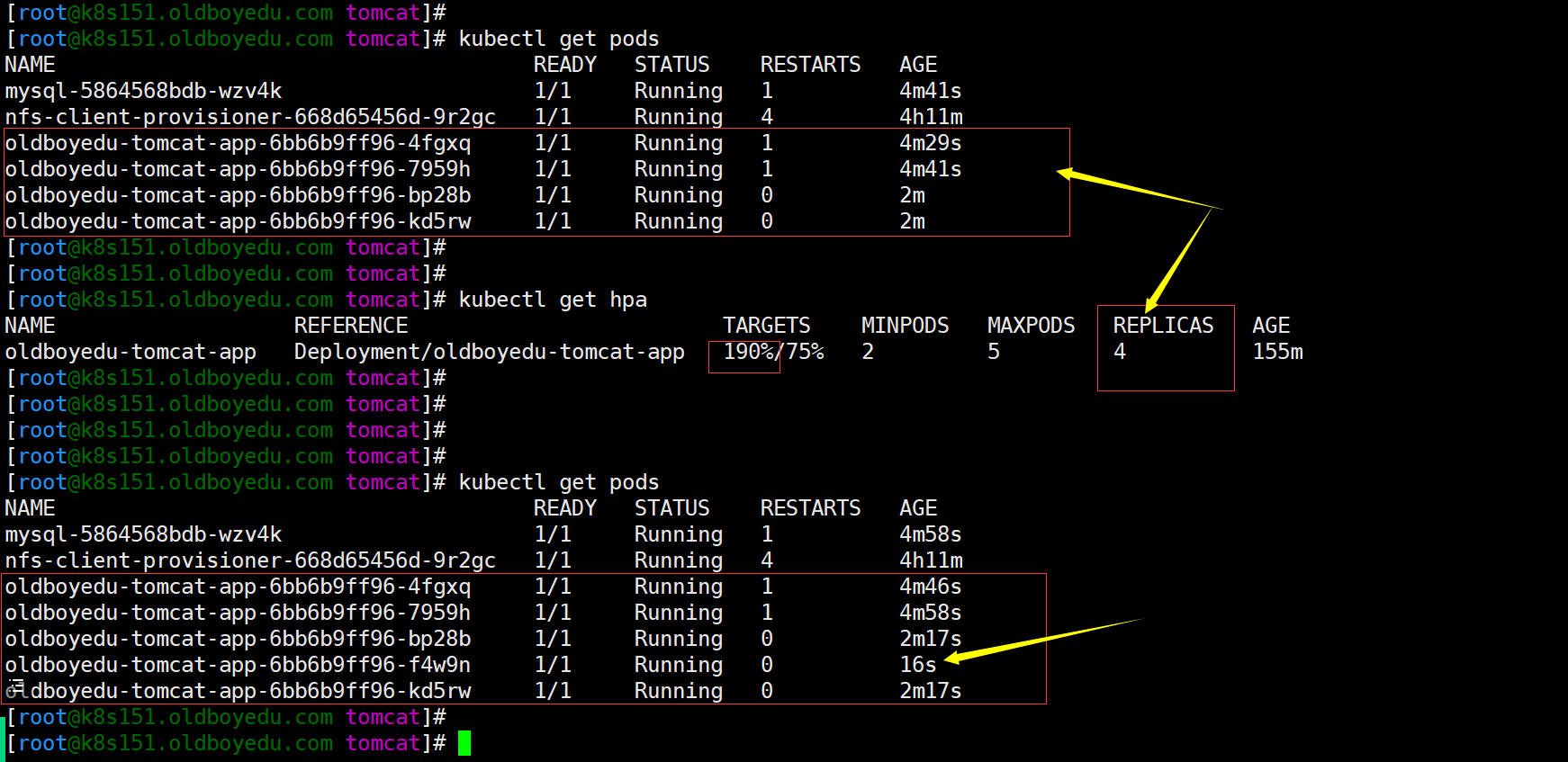Click the 190% value under TARGETS

(749, 352)
